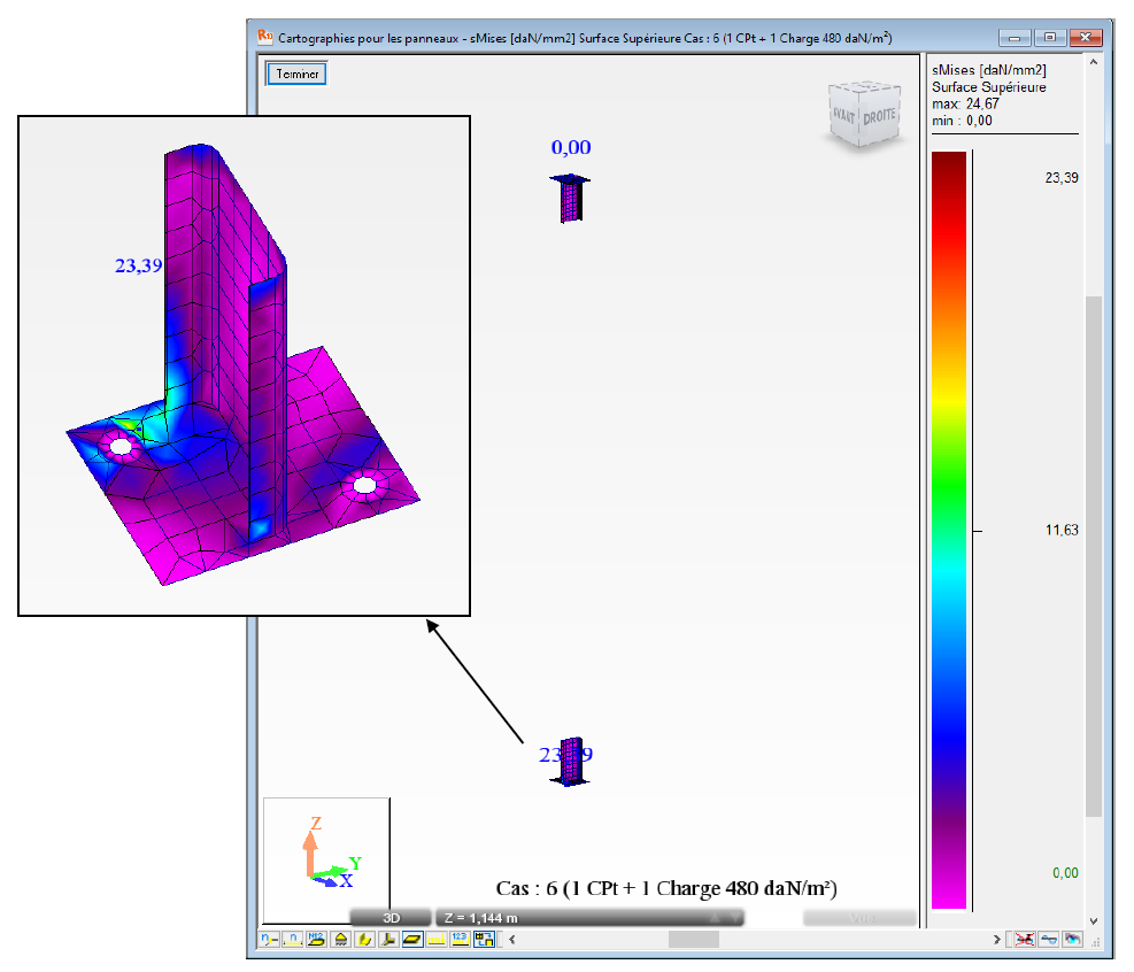Image resolution: width=1134 pixels, height=972 pixels.
Task: Click the window resize grip corner
Action: (1096, 941)
